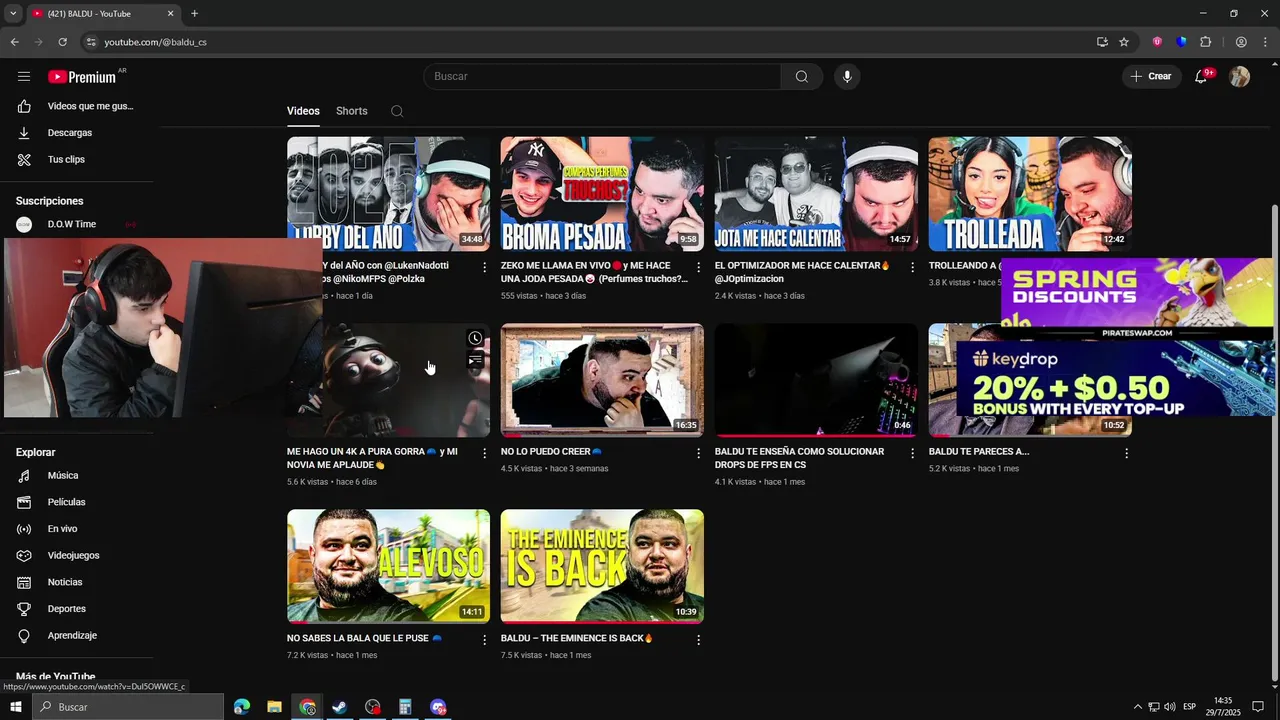Click the Windows taskbar Buscar search box

(x=128, y=707)
